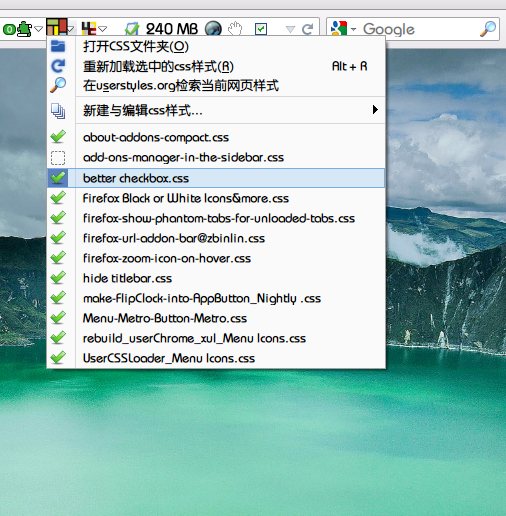
Task: Click the stacked pages icon in menu
Action: [x=58, y=111]
